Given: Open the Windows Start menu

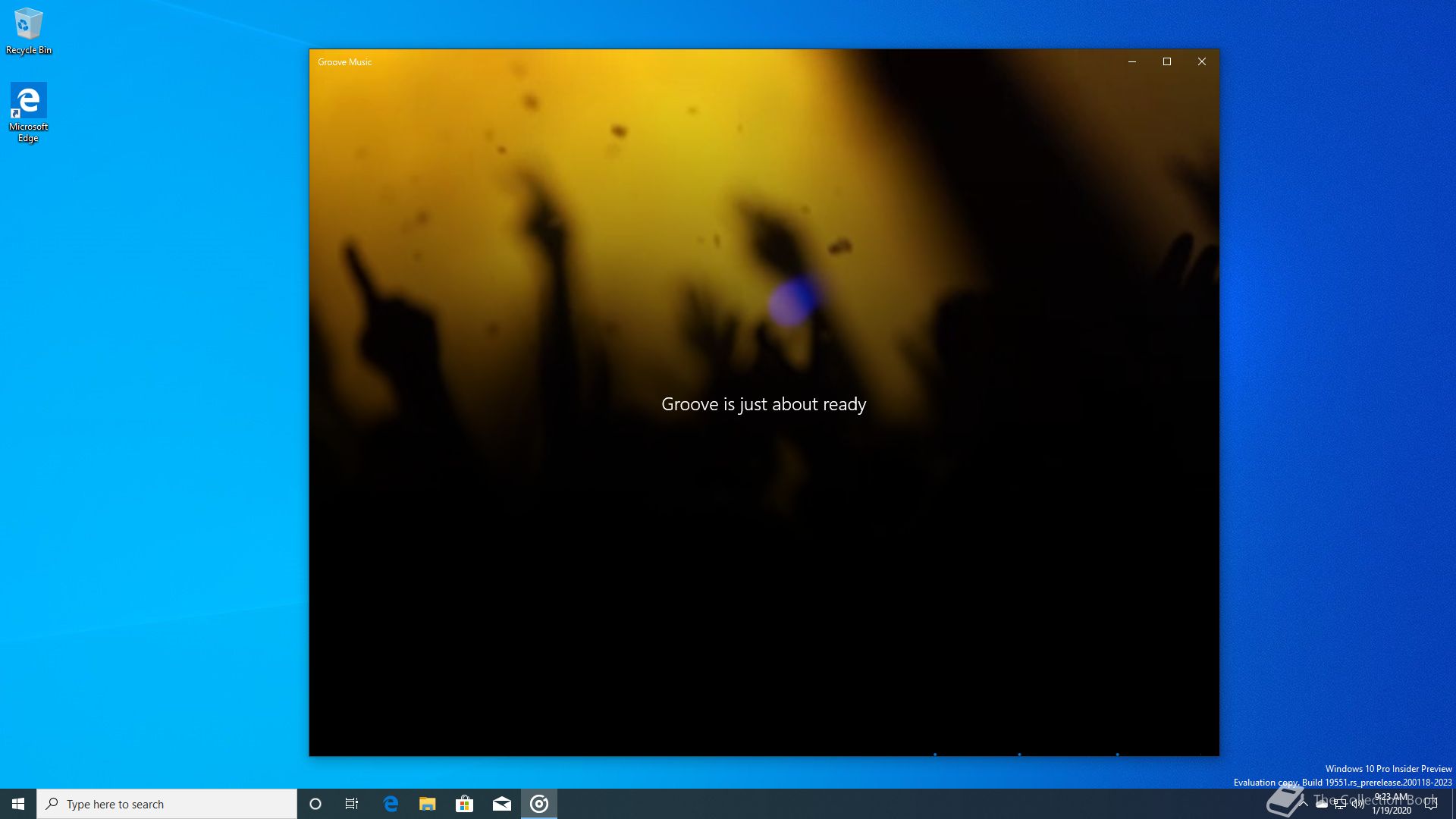Looking at the screenshot, I should (x=18, y=804).
